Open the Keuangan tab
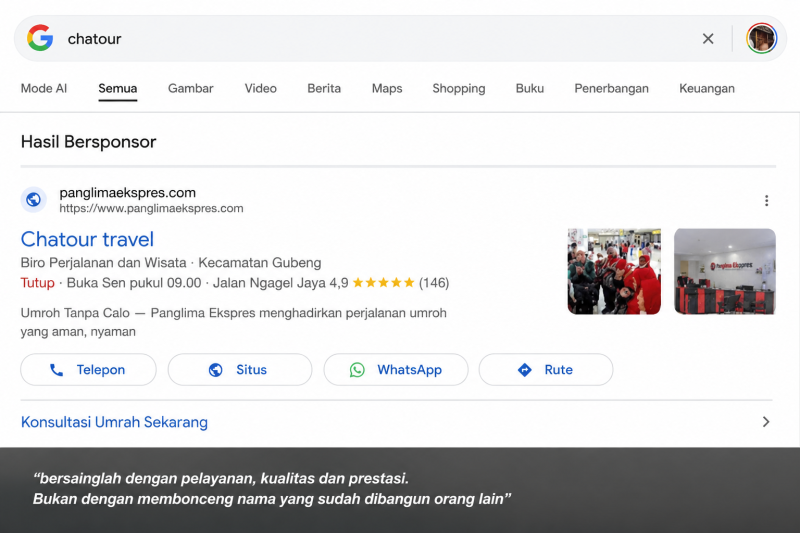 click(x=707, y=88)
